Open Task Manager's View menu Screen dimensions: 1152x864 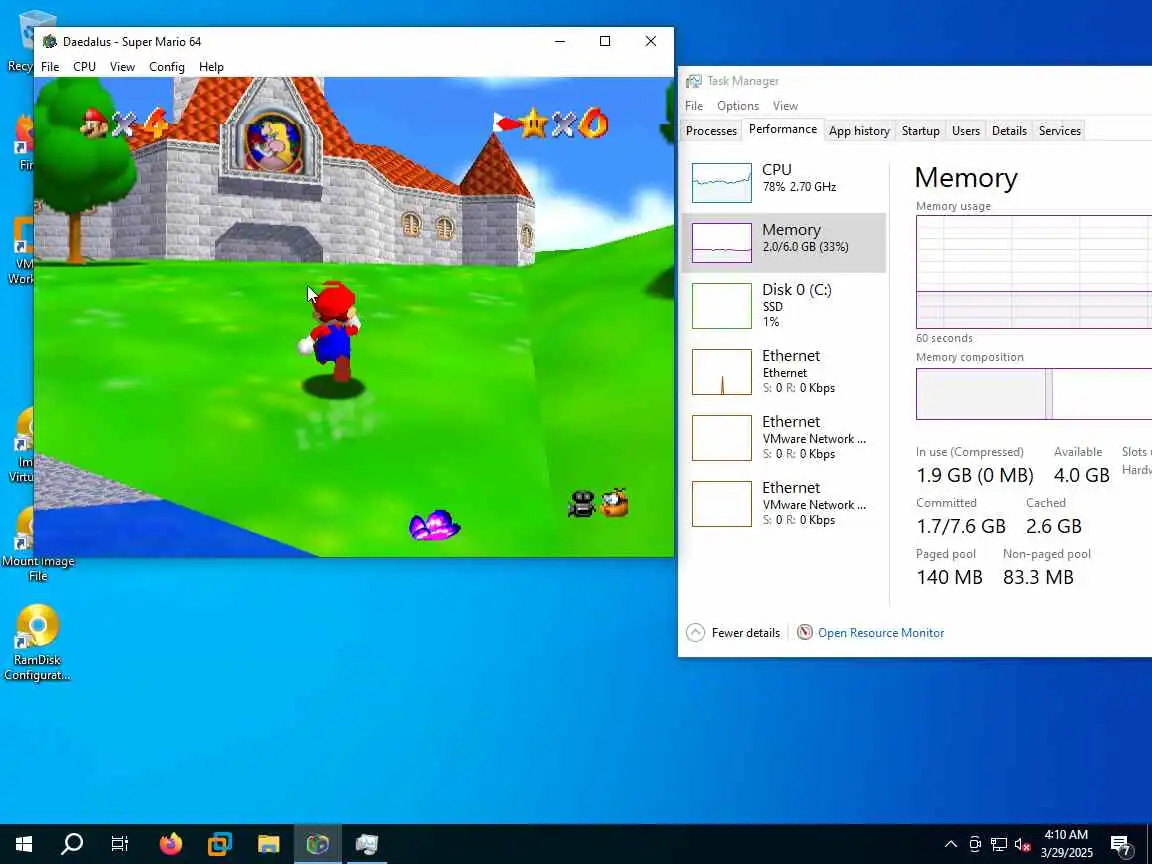point(785,106)
